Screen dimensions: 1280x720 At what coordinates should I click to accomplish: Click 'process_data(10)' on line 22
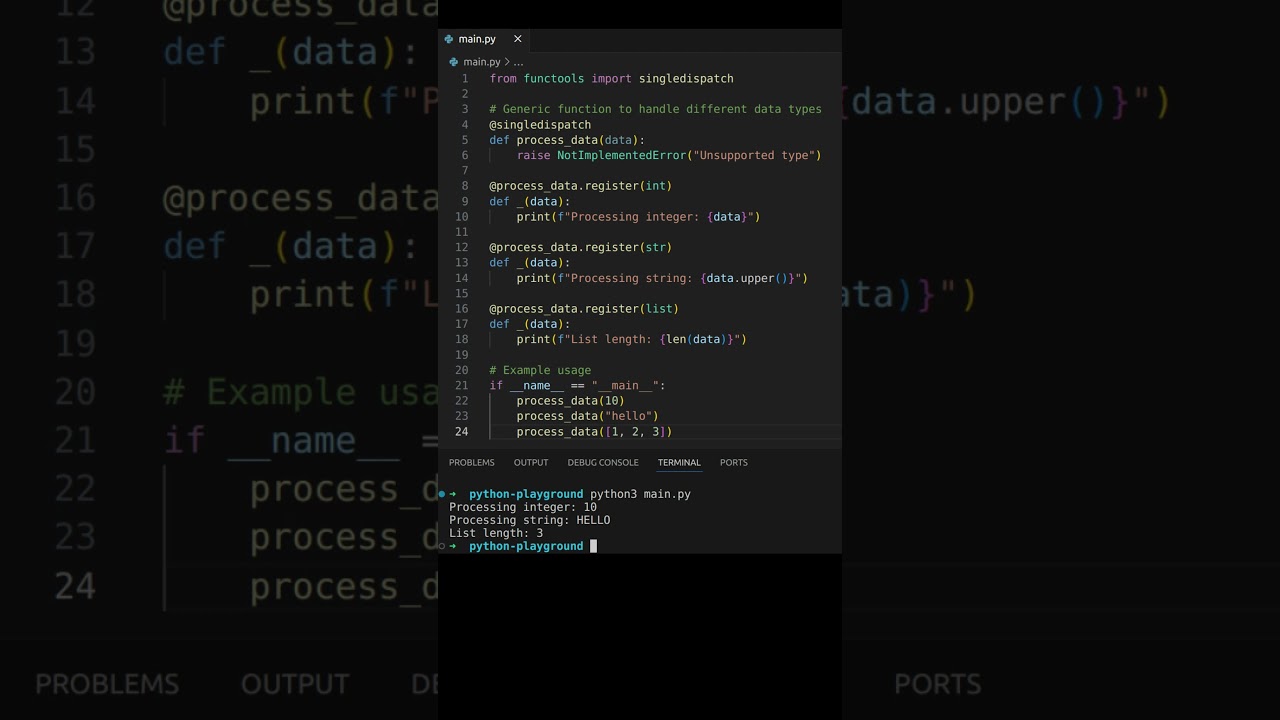point(571,401)
